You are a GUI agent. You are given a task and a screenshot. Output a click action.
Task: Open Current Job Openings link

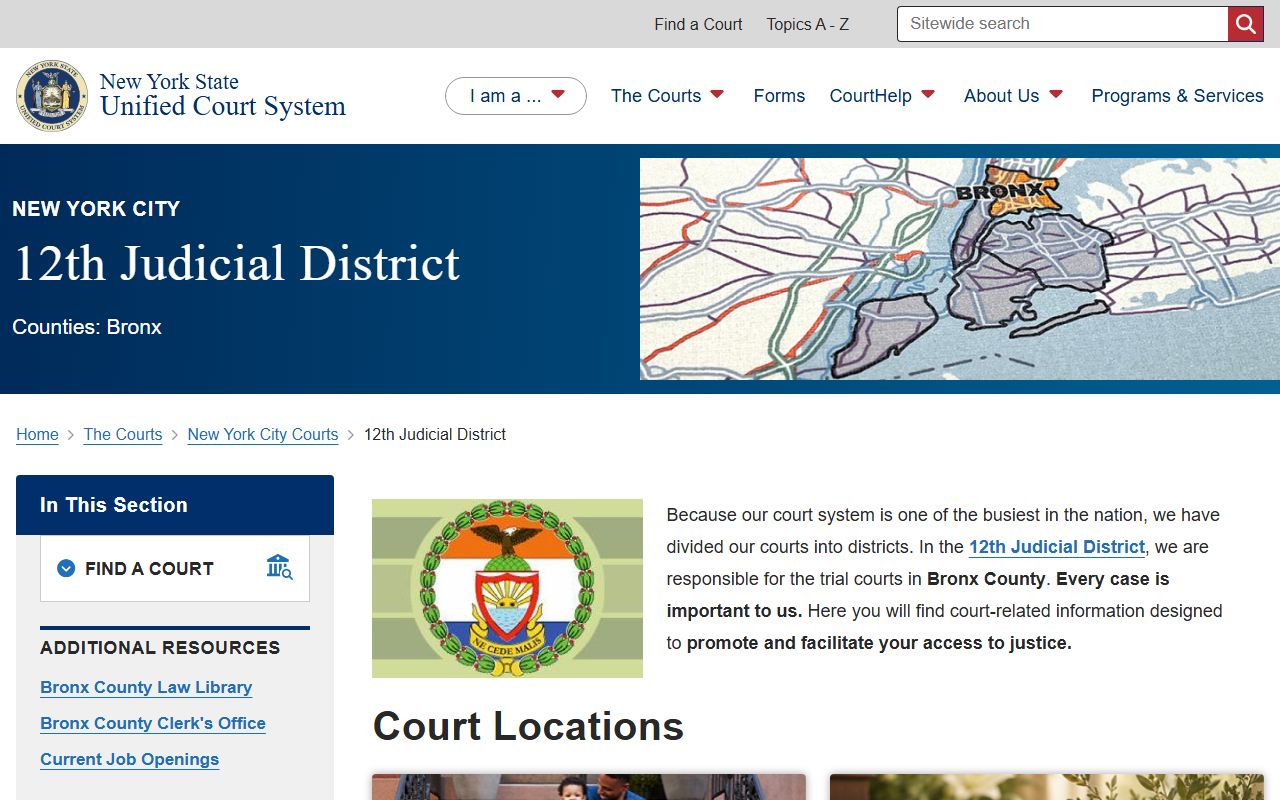[x=129, y=759]
